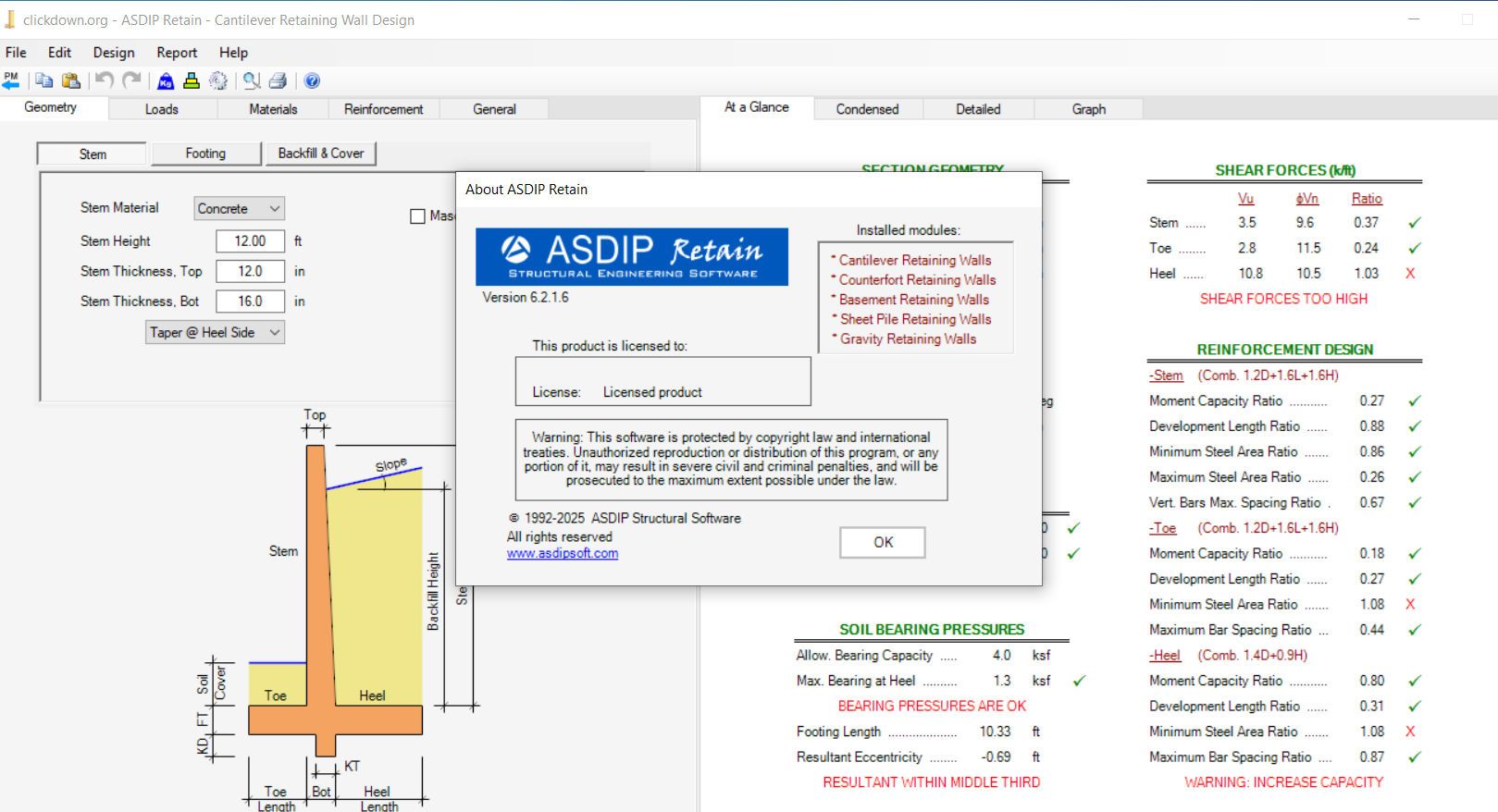Click the 'SHEAR FORCES TOO HIGH' warning
1498x812 pixels.
pos(1283,299)
